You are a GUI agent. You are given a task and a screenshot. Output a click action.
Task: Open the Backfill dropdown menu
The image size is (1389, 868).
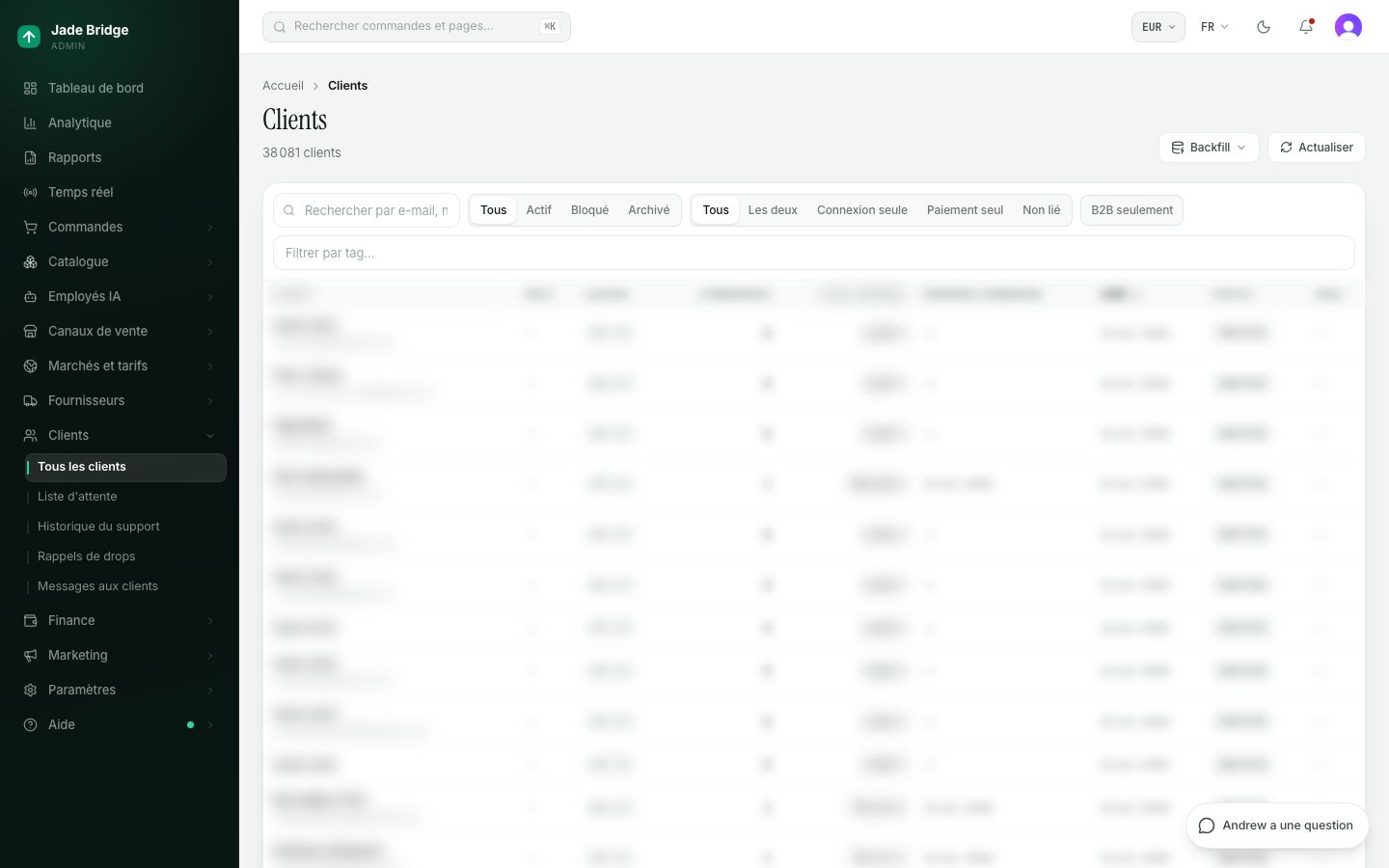[1209, 148]
